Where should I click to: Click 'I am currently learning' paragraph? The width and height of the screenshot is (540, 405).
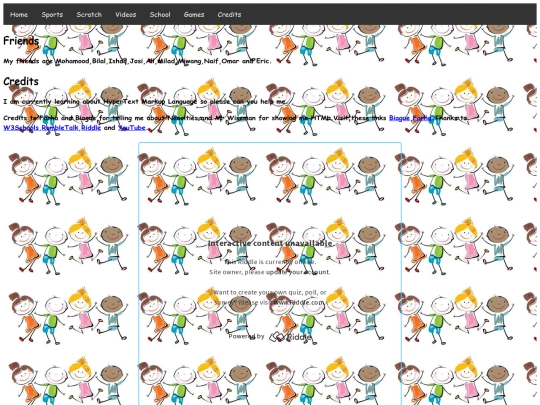145,101
